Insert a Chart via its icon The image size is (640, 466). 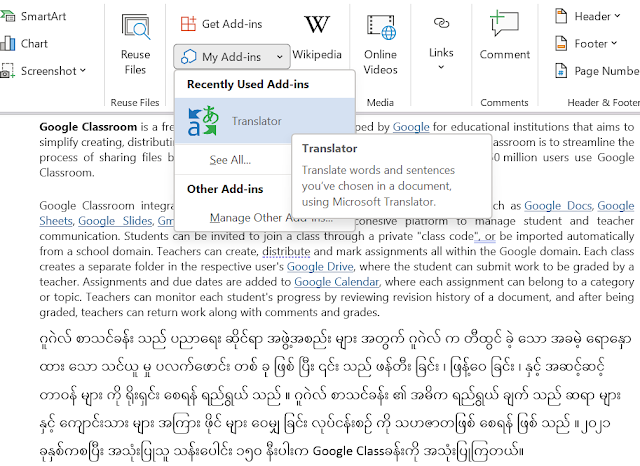(x=7, y=43)
